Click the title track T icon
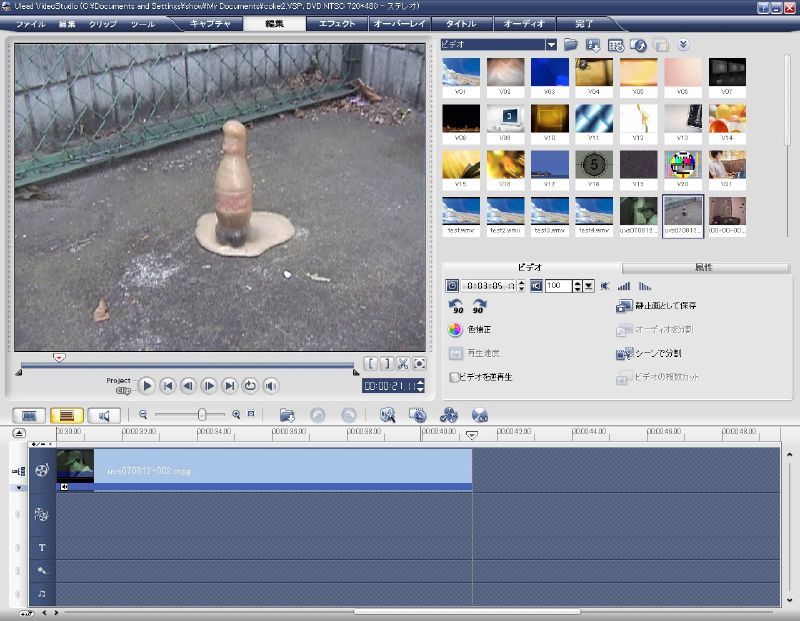 point(42,547)
